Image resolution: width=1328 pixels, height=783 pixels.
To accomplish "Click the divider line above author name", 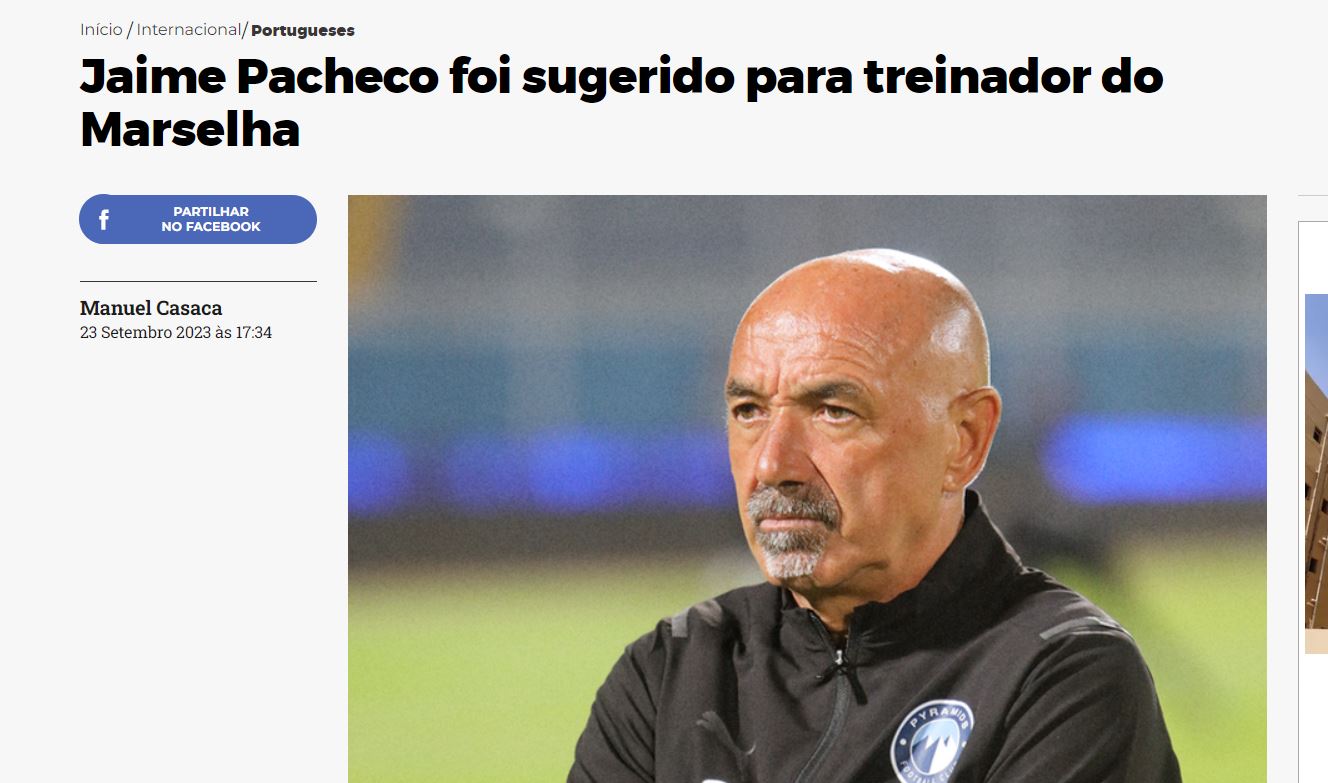I will (198, 282).
